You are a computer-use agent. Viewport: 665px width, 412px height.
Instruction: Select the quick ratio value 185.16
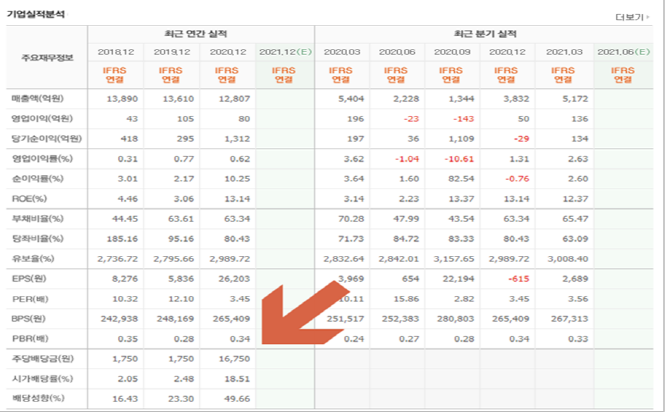coord(122,239)
